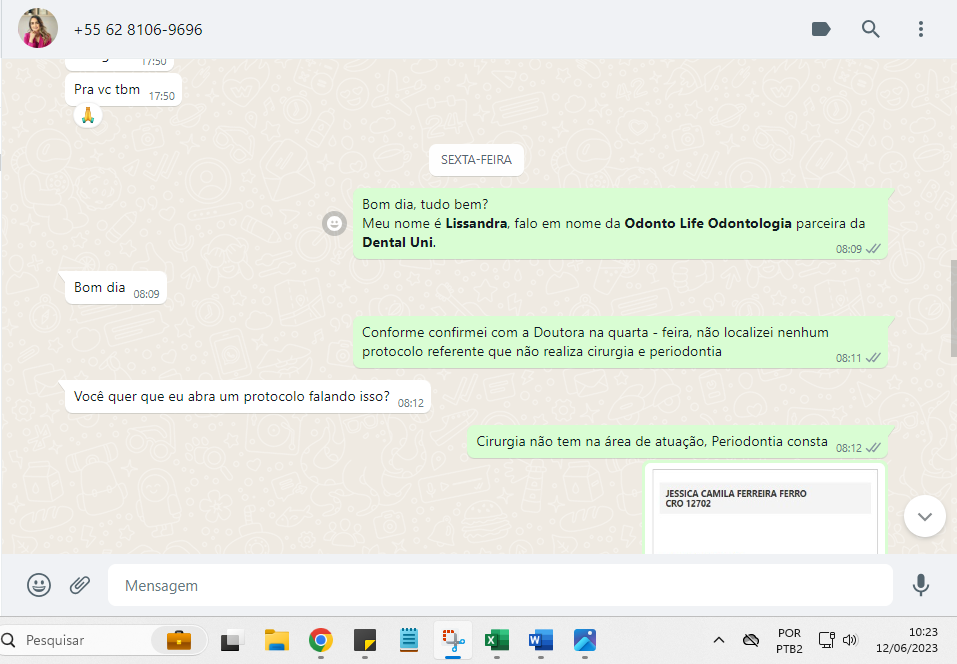This screenshot has height=664, width=957.
Task: Open the Jessica Camila Ferreira Ferro image
Action: pyautogui.click(x=765, y=510)
